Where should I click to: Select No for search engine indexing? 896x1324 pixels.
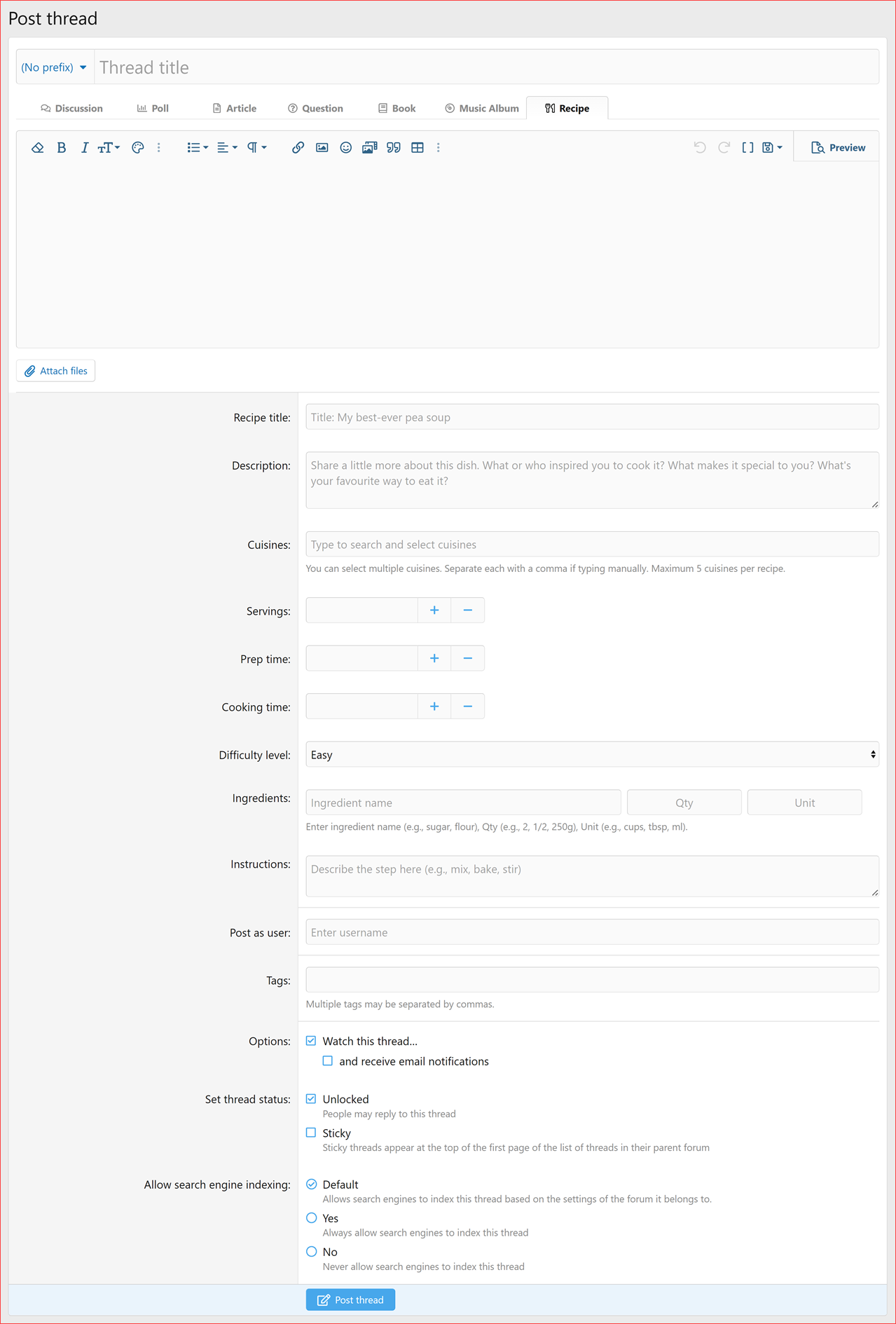[312, 1252]
